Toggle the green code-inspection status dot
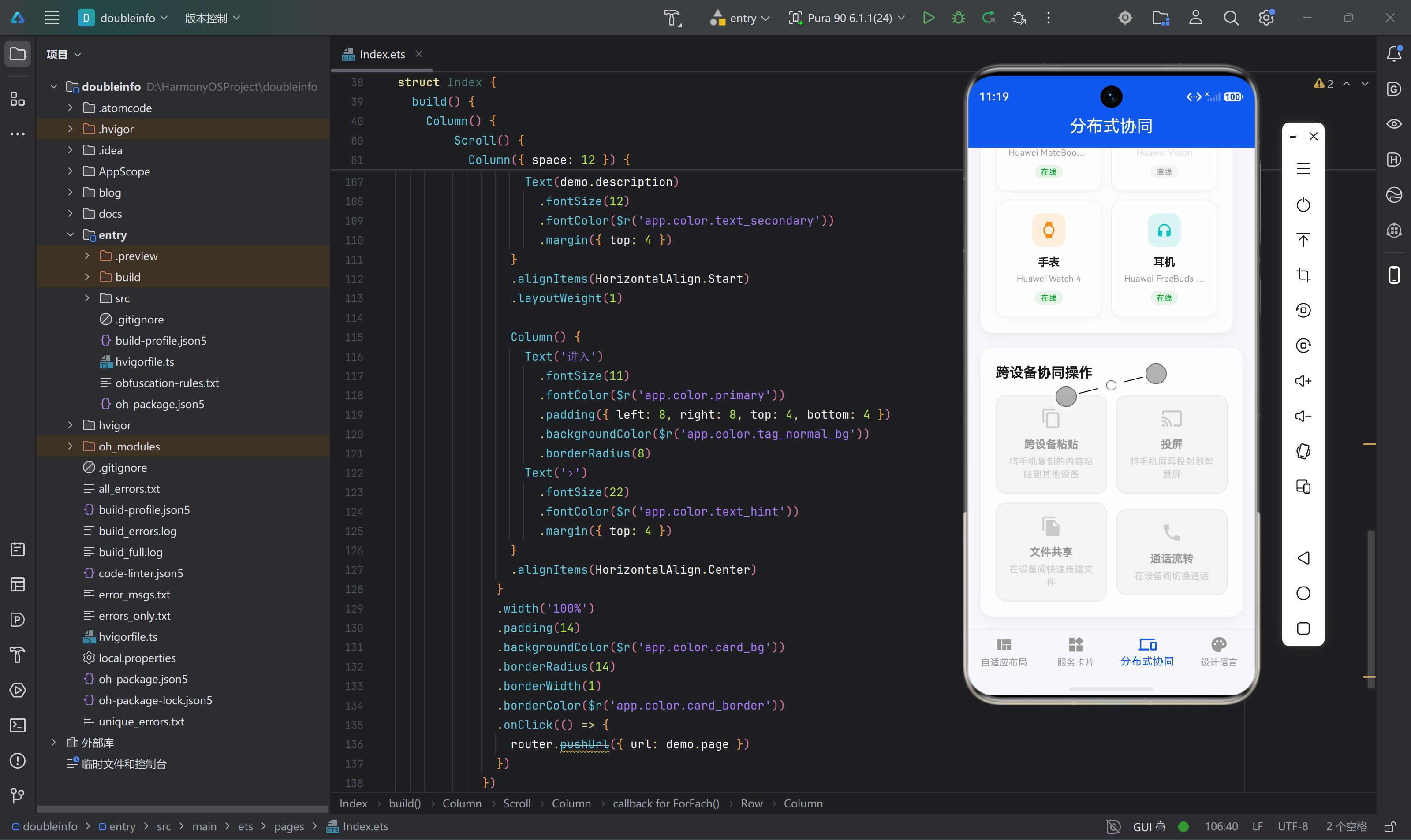 (1183, 826)
